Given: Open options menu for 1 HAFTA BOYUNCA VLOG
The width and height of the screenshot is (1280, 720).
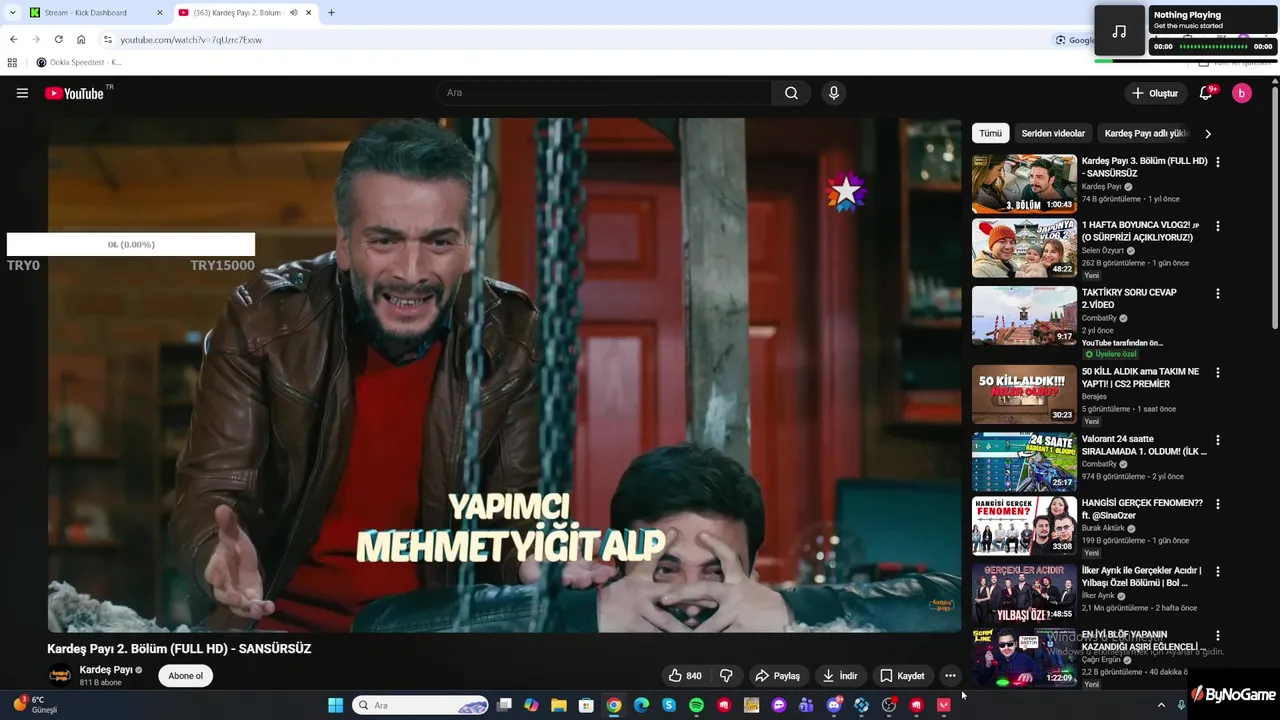Looking at the screenshot, I should pos(1217,227).
